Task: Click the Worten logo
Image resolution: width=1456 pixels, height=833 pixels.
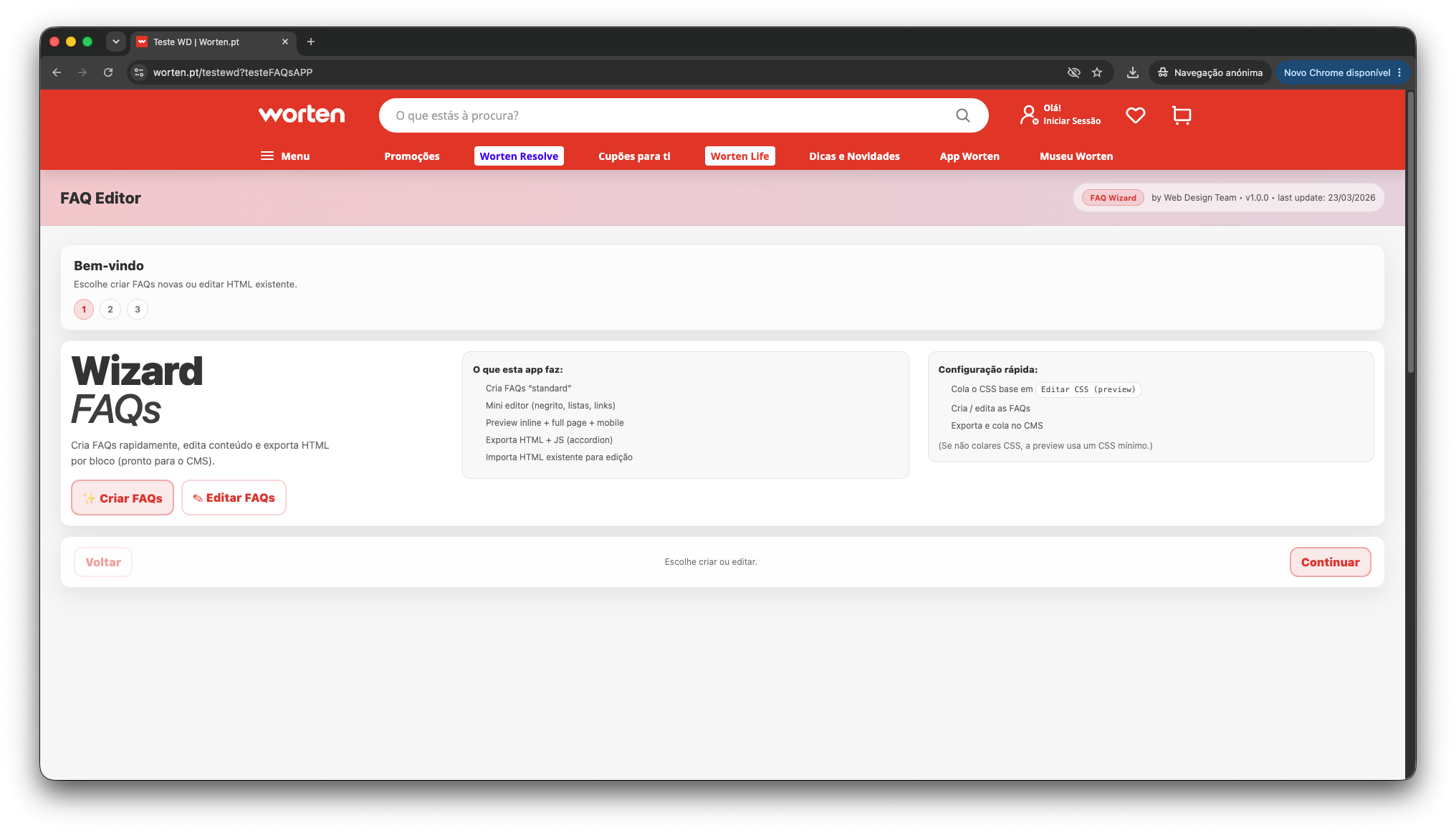Action: (x=302, y=115)
